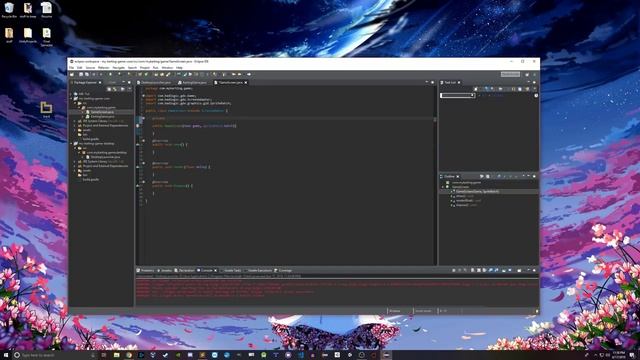The height and width of the screenshot is (360, 640).
Task: Click the Quick Access field
Action: [510, 74]
